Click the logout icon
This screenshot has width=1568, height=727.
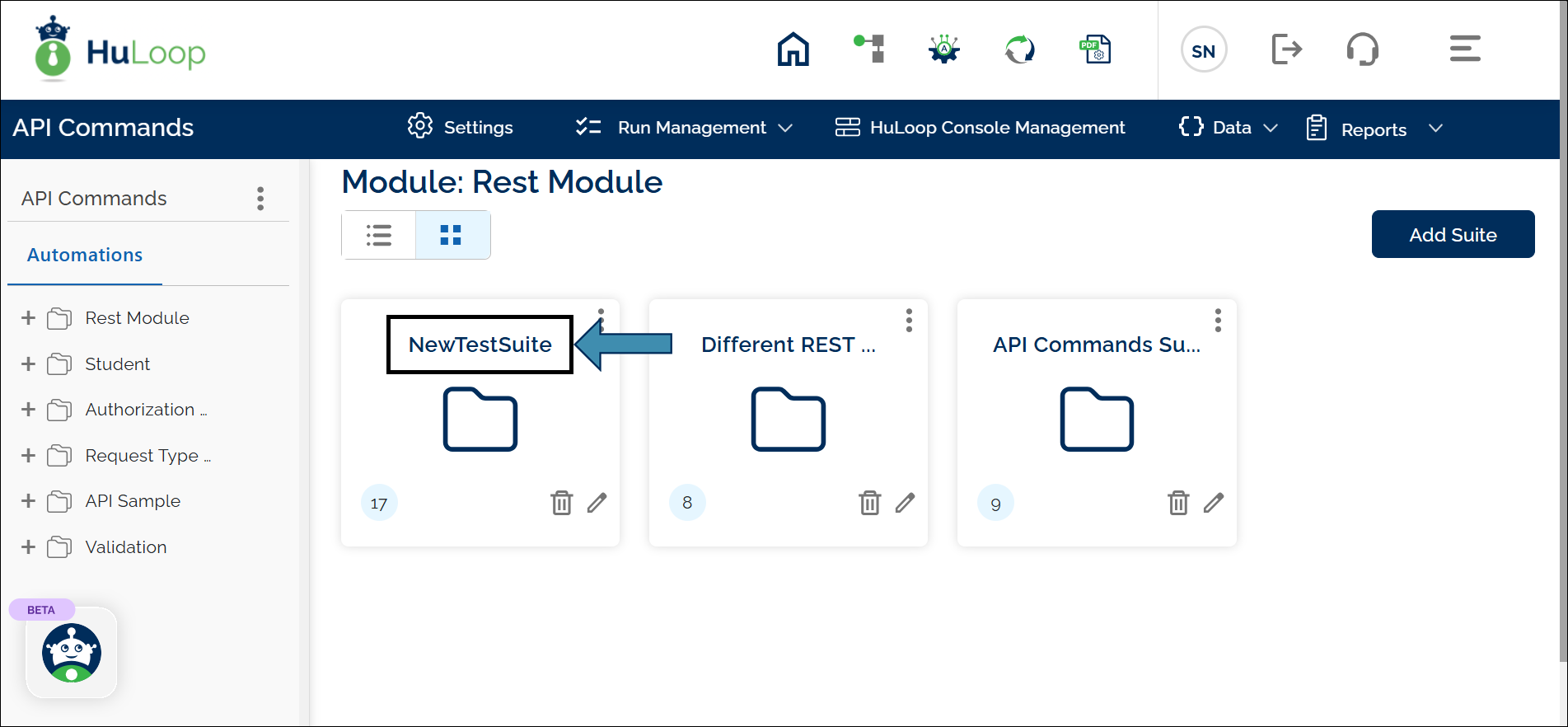tap(1285, 49)
